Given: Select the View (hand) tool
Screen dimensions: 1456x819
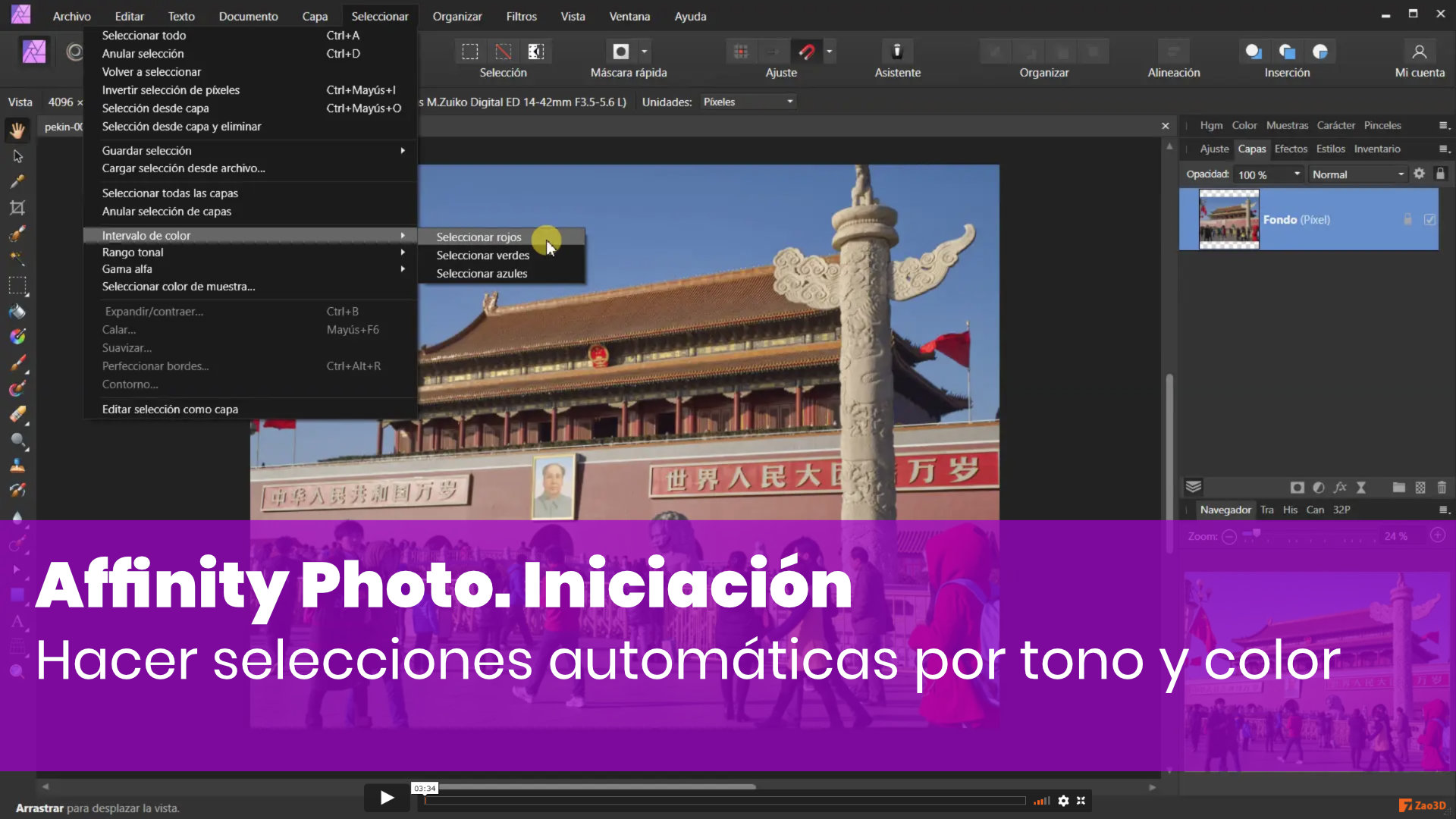Looking at the screenshot, I should coord(17,130).
